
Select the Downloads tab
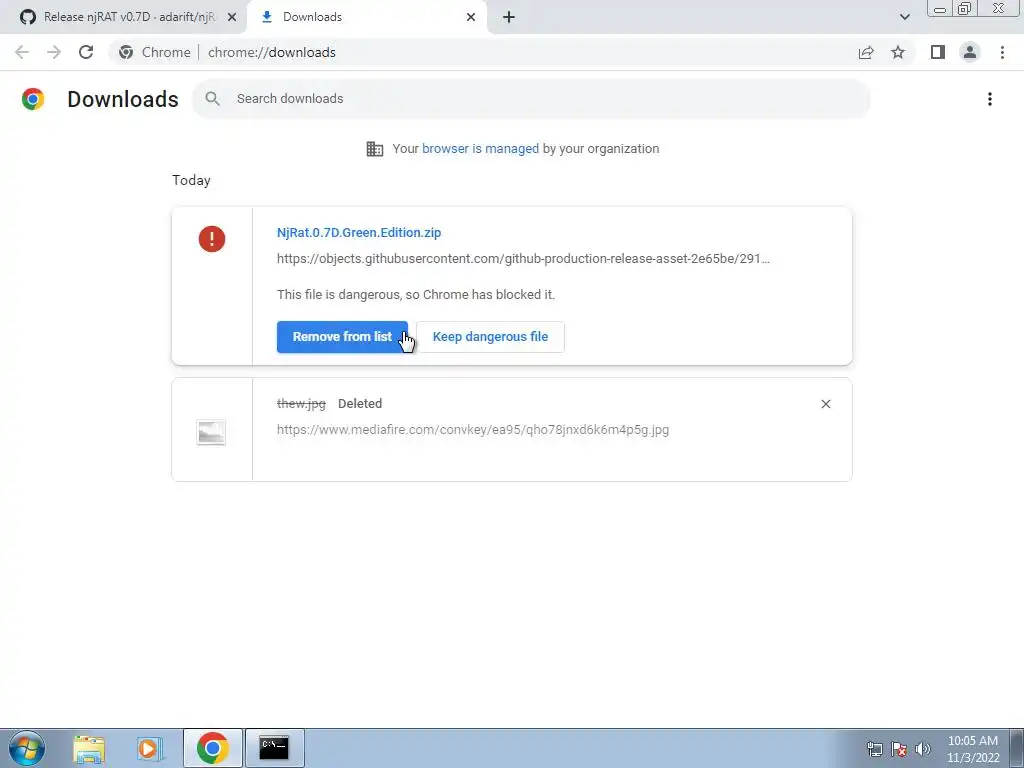(366, 17)
